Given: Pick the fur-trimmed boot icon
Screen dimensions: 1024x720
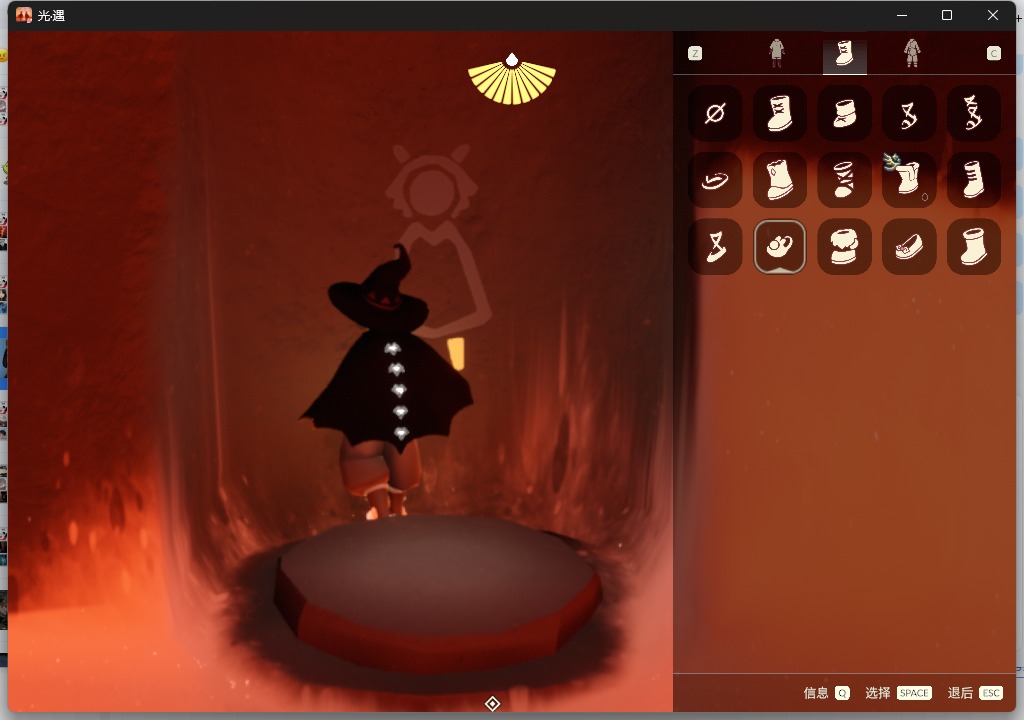Looking at the screenshot, I should (x=844, y=246).
